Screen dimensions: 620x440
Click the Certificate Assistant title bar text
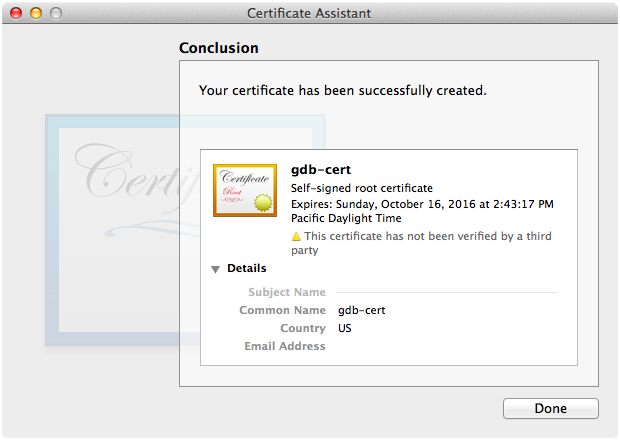(x=309, y=13)
